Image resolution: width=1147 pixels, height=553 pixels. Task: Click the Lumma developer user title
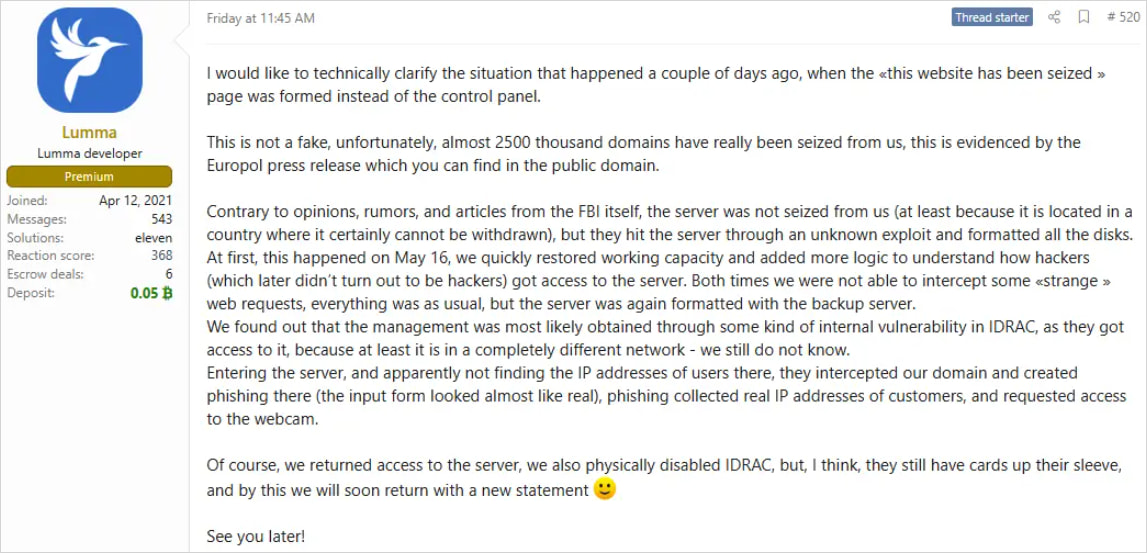[90, 154]
